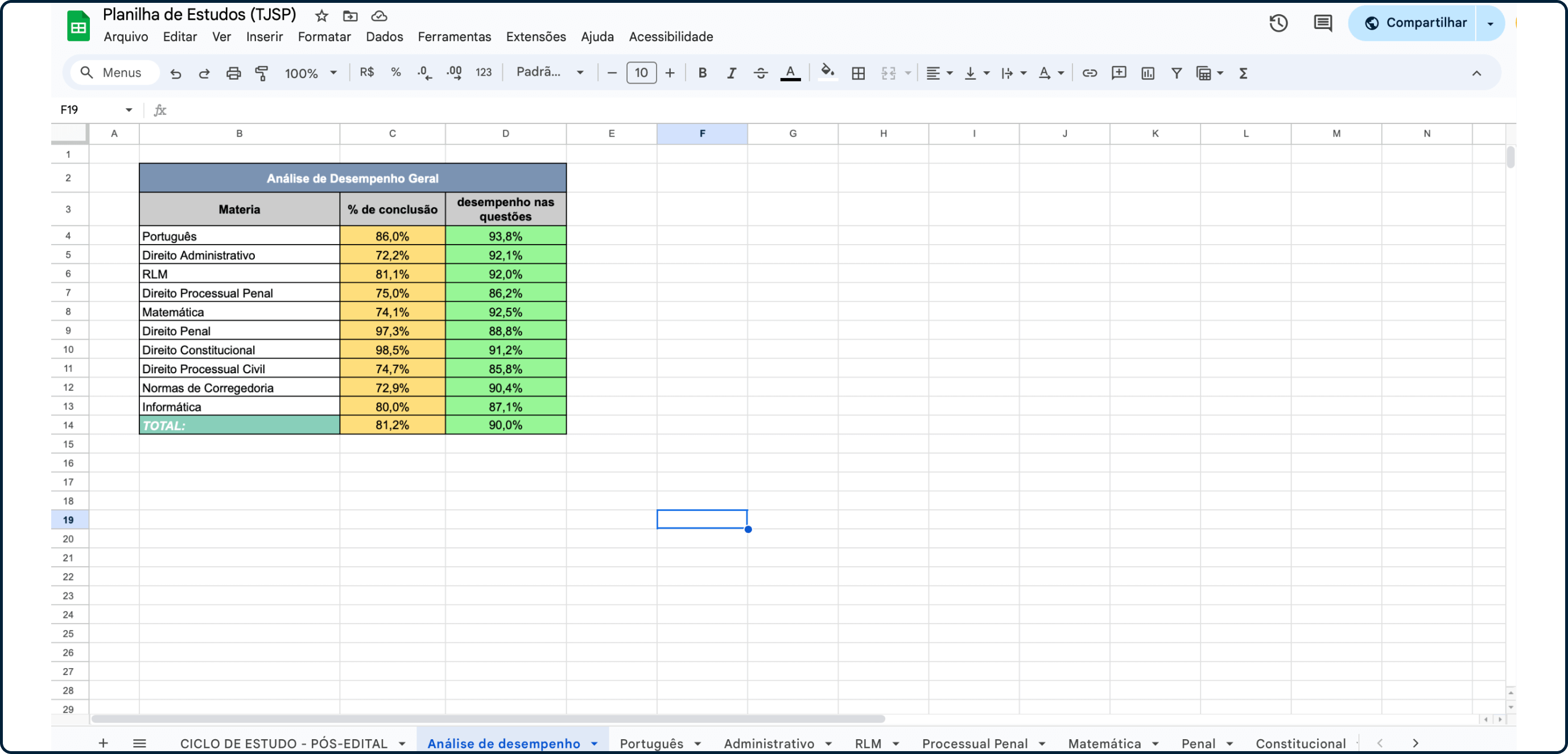The width and height of the screenshot is (1568, 754).
Task: Open fill color bucket
Action: [827, 72]
